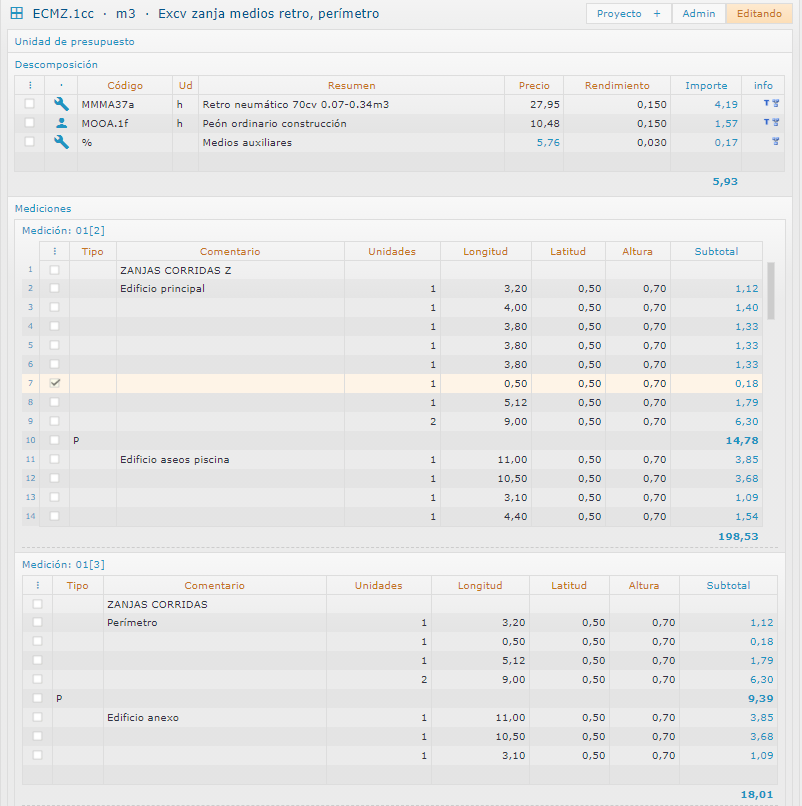Image resolution: width=802 pixels, height=806 pixels.
Task: Open the Medición 01[2] column options menu
Action: (x=55, y=252)
